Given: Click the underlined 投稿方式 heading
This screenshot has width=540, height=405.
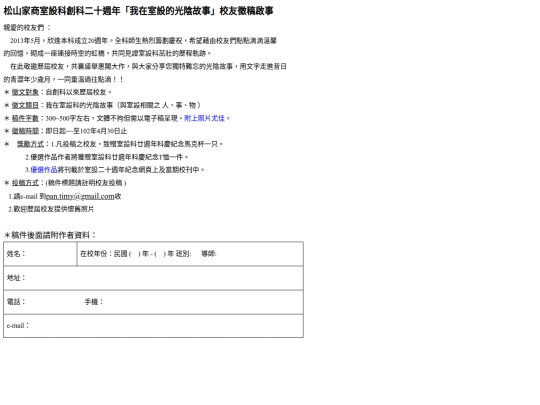Looking at the screenshot, I should (25, 183).
